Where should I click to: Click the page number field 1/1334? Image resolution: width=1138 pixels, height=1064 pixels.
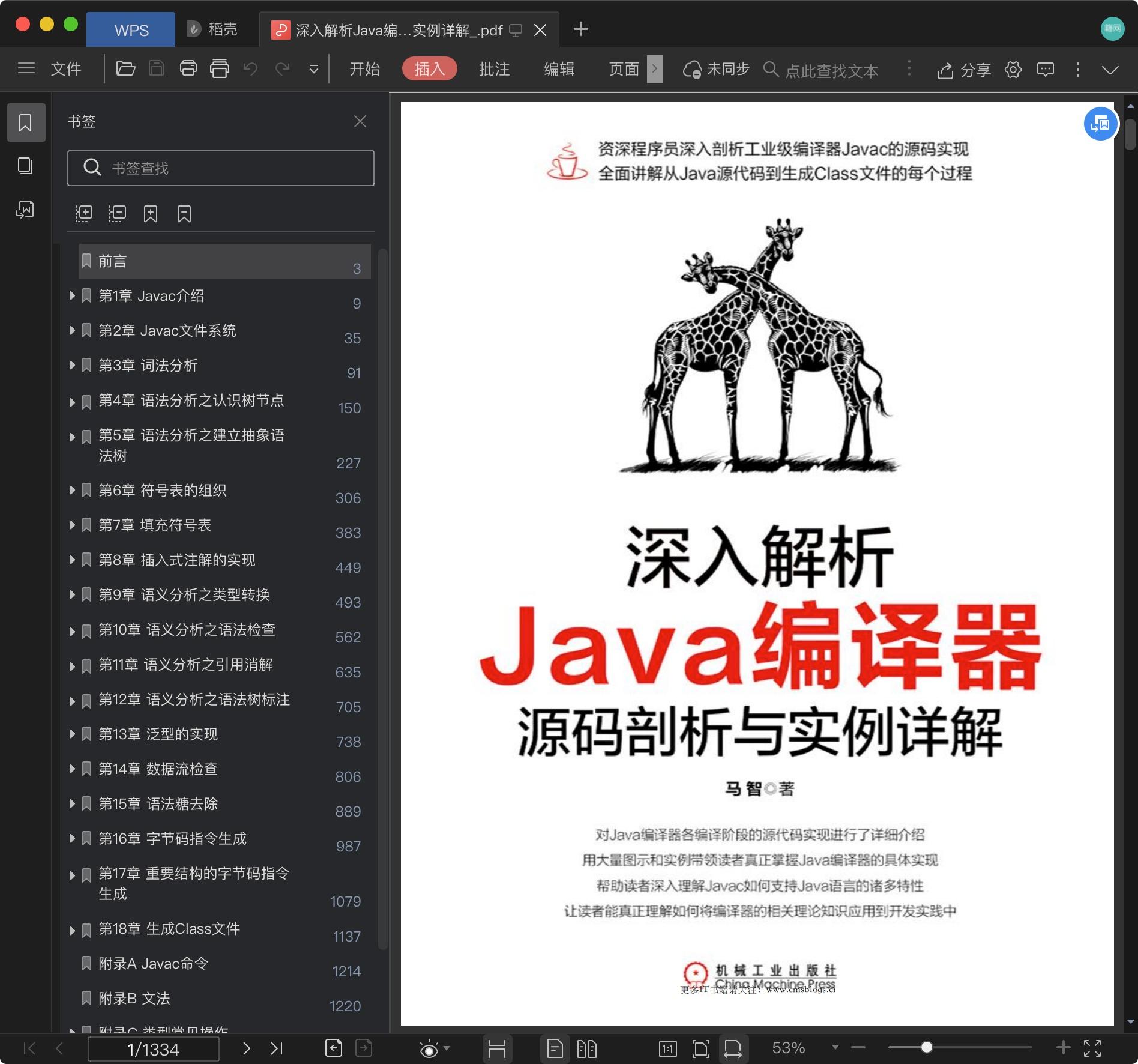coord(154,1049)
